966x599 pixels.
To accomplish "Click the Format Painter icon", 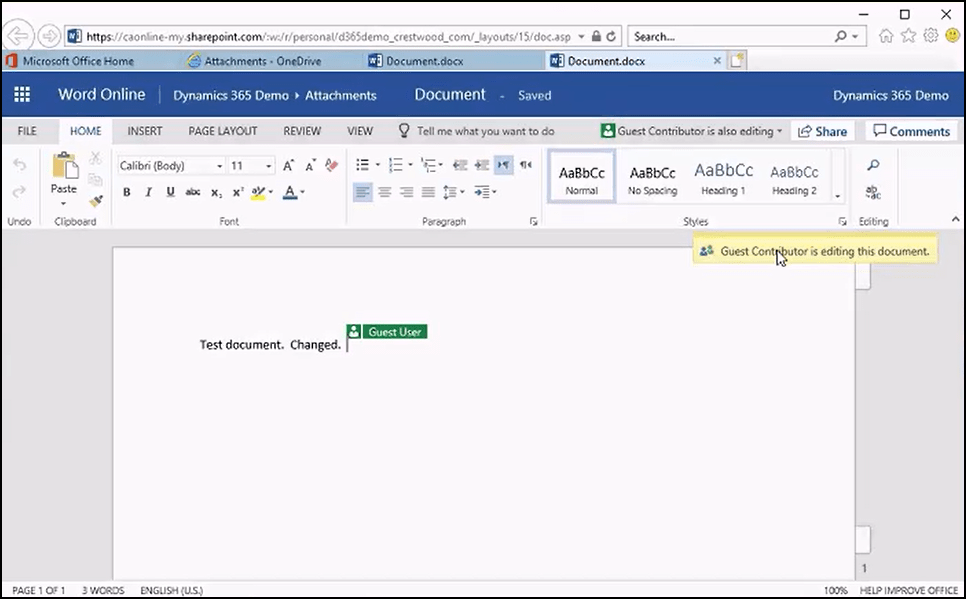I will 95,202.
